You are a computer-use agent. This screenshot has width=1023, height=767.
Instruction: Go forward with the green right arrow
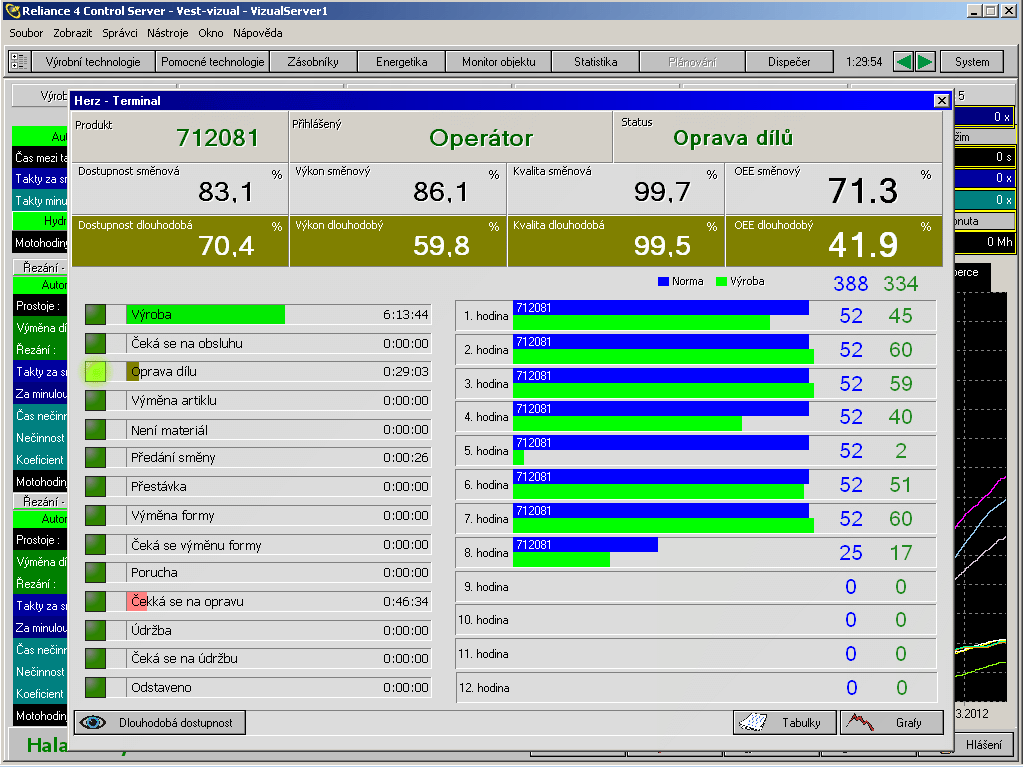coord(925,62)
